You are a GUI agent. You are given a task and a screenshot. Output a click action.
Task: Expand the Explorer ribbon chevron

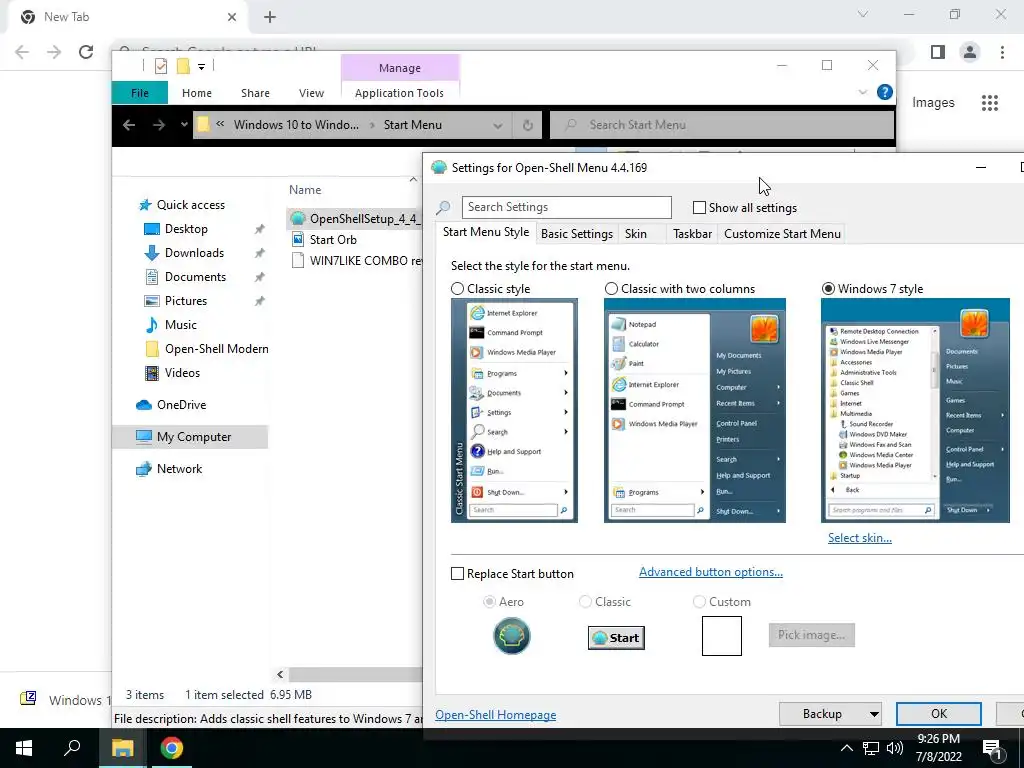coord(862,93)
